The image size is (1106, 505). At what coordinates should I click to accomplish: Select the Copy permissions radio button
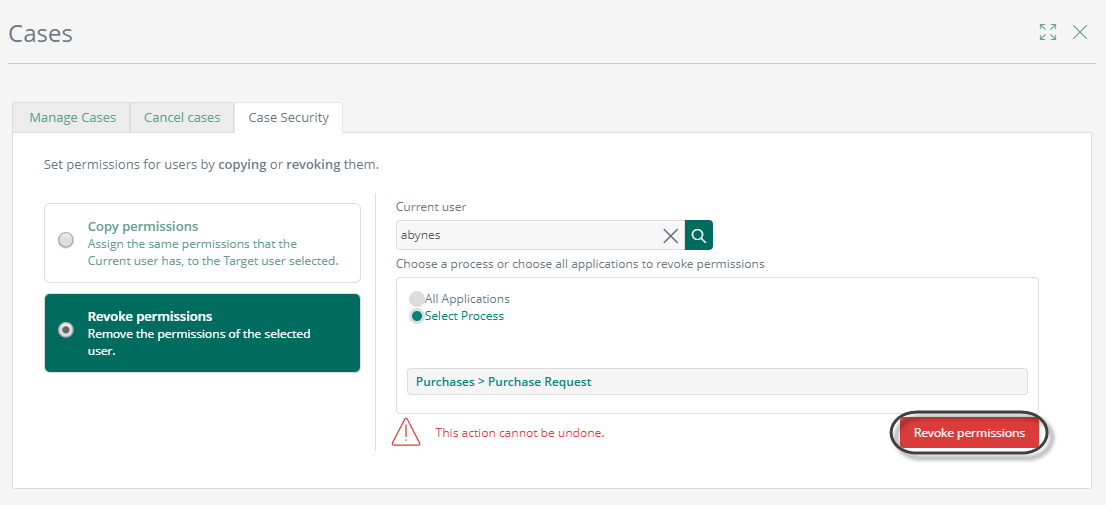tap(66, 240)
